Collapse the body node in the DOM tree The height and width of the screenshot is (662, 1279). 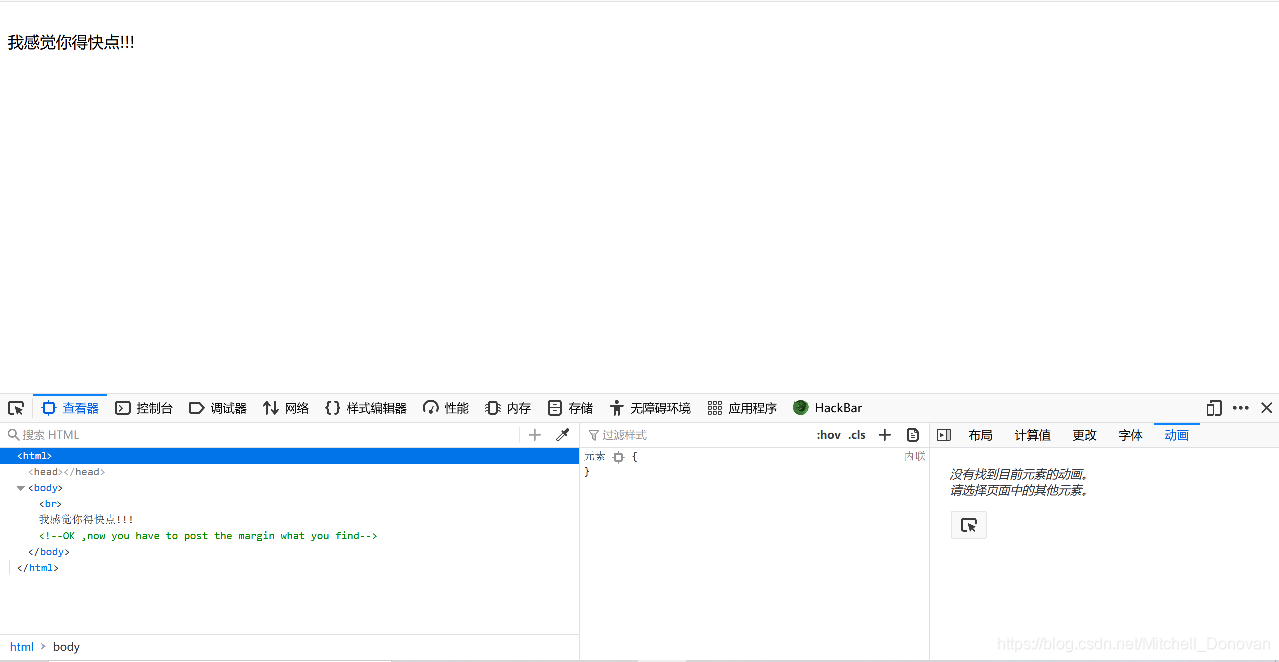(21, 487)
